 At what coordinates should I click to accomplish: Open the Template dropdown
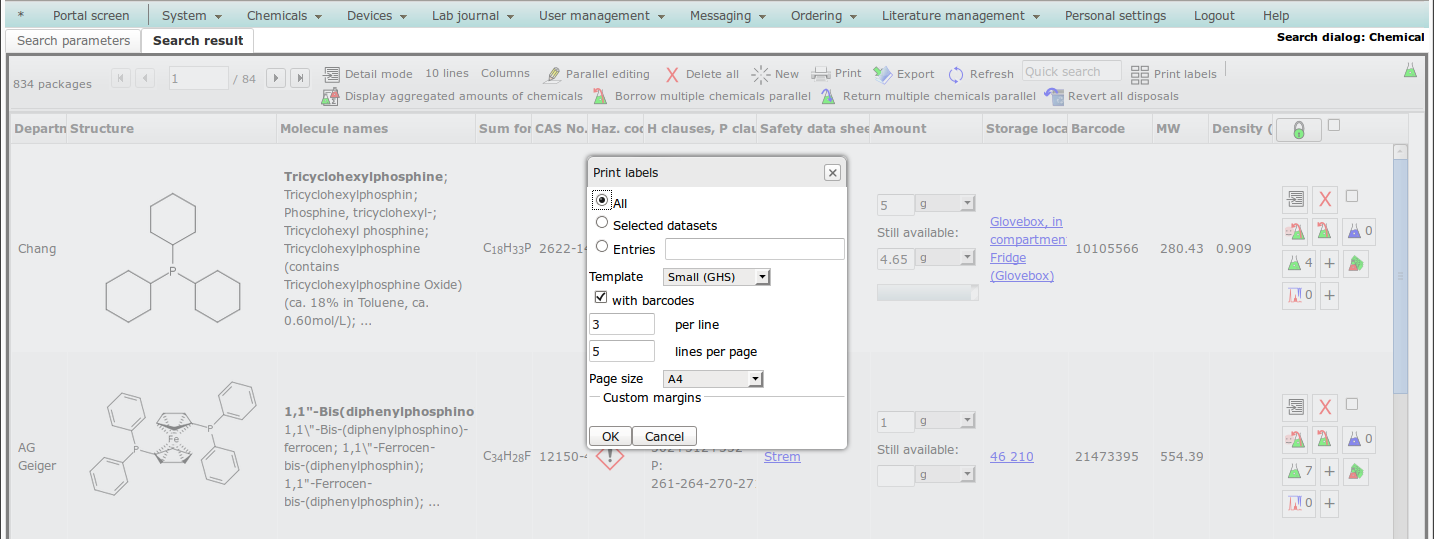(x=716, y=277)
